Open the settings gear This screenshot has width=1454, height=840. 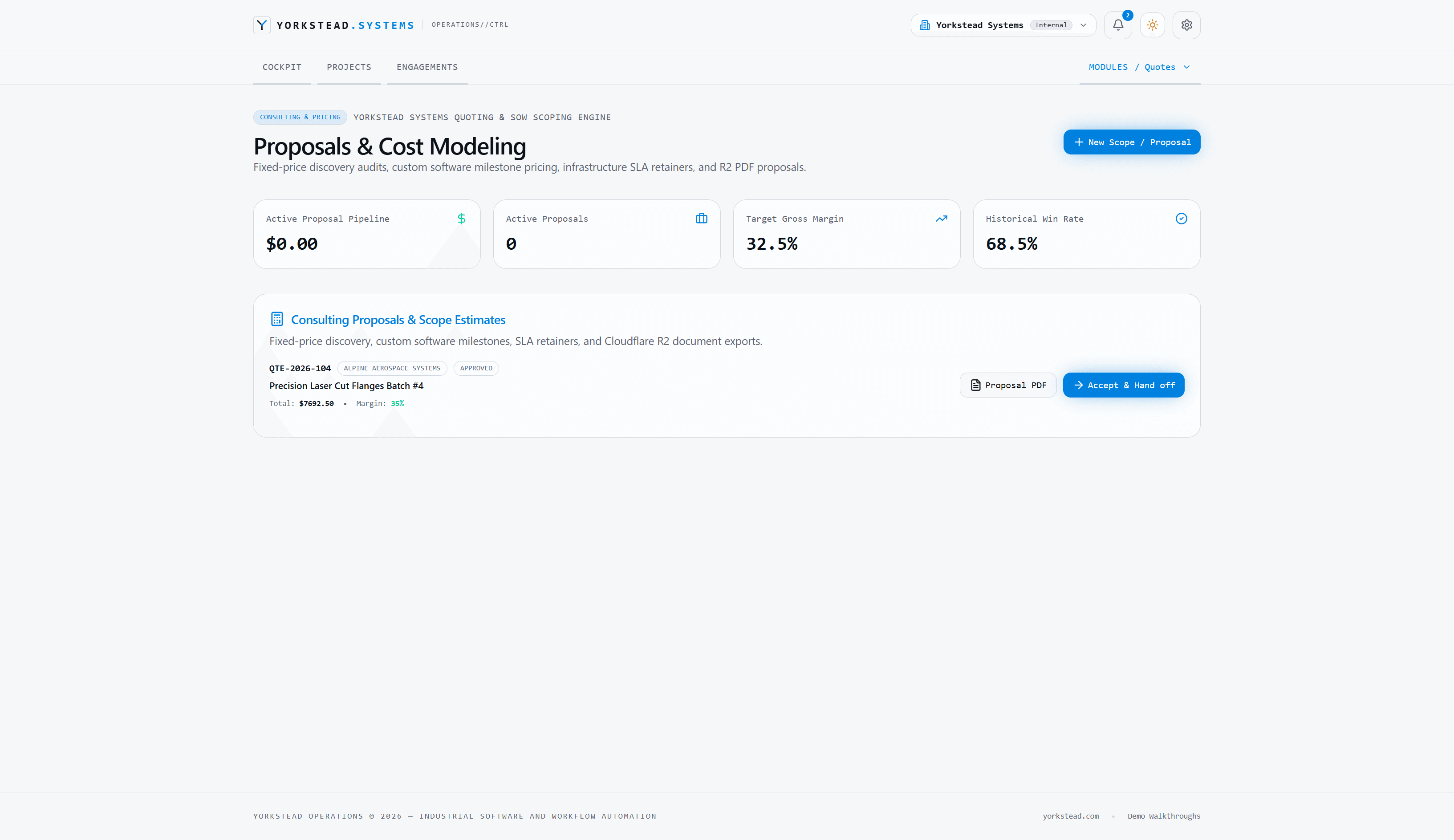click(x=1186, y=25)
